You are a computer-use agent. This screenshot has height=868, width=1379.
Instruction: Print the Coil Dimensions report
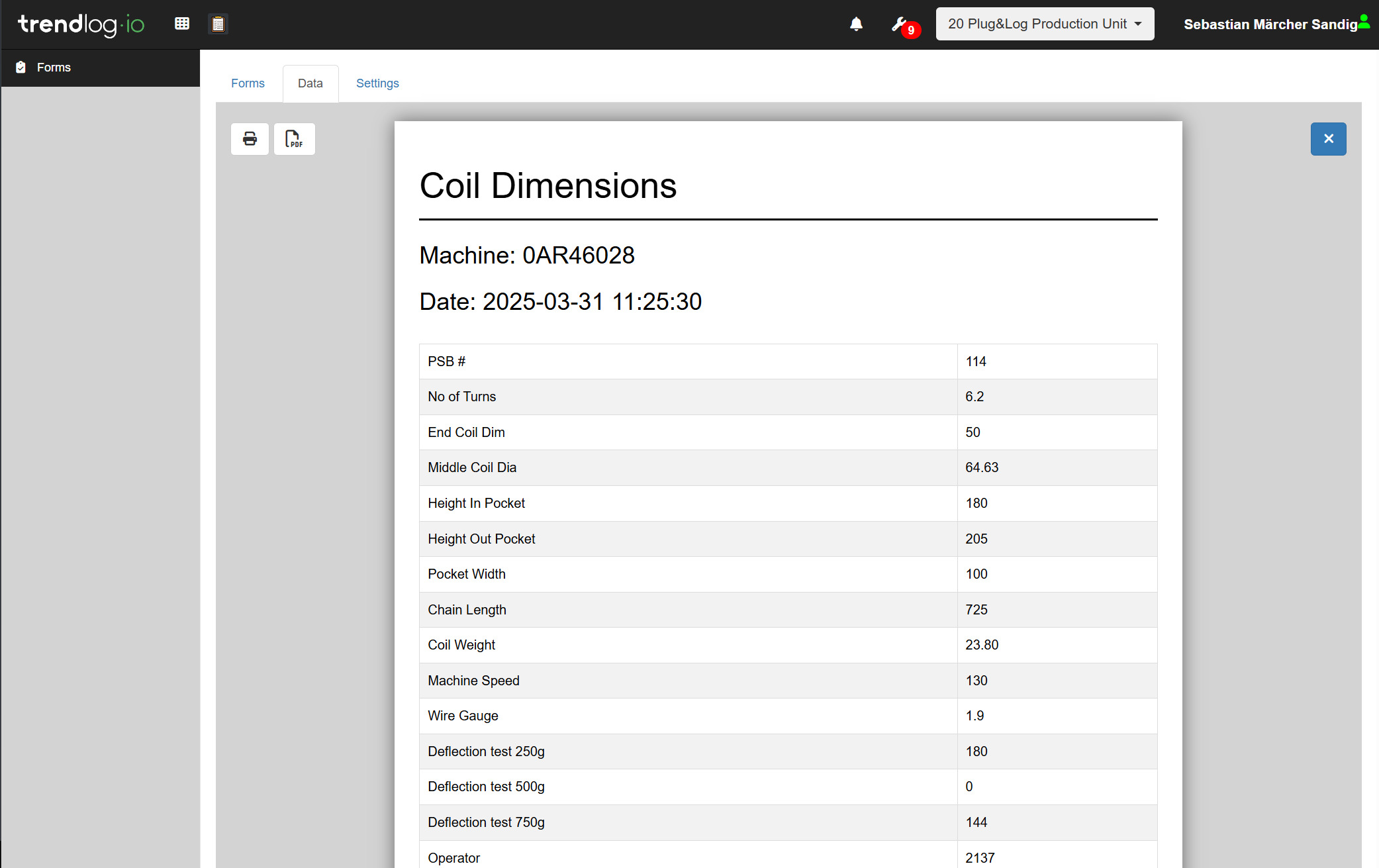(x=250, y=139)
